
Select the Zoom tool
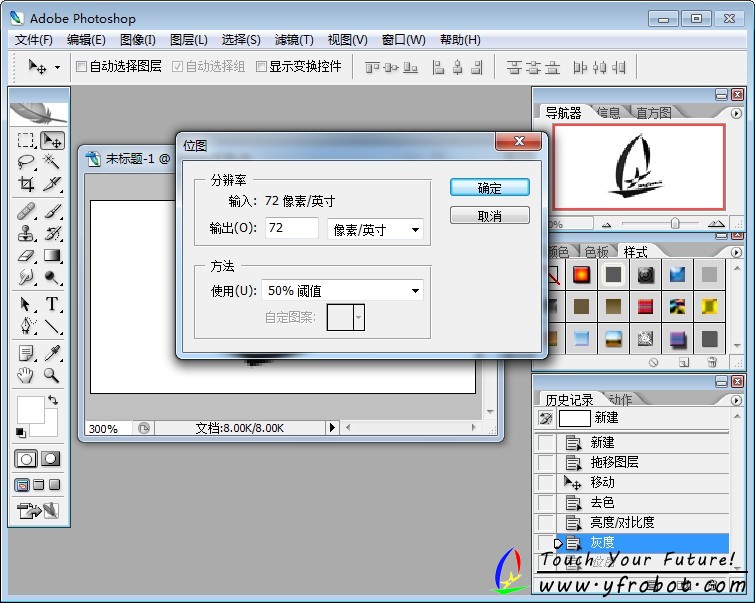tap(52, 375)
